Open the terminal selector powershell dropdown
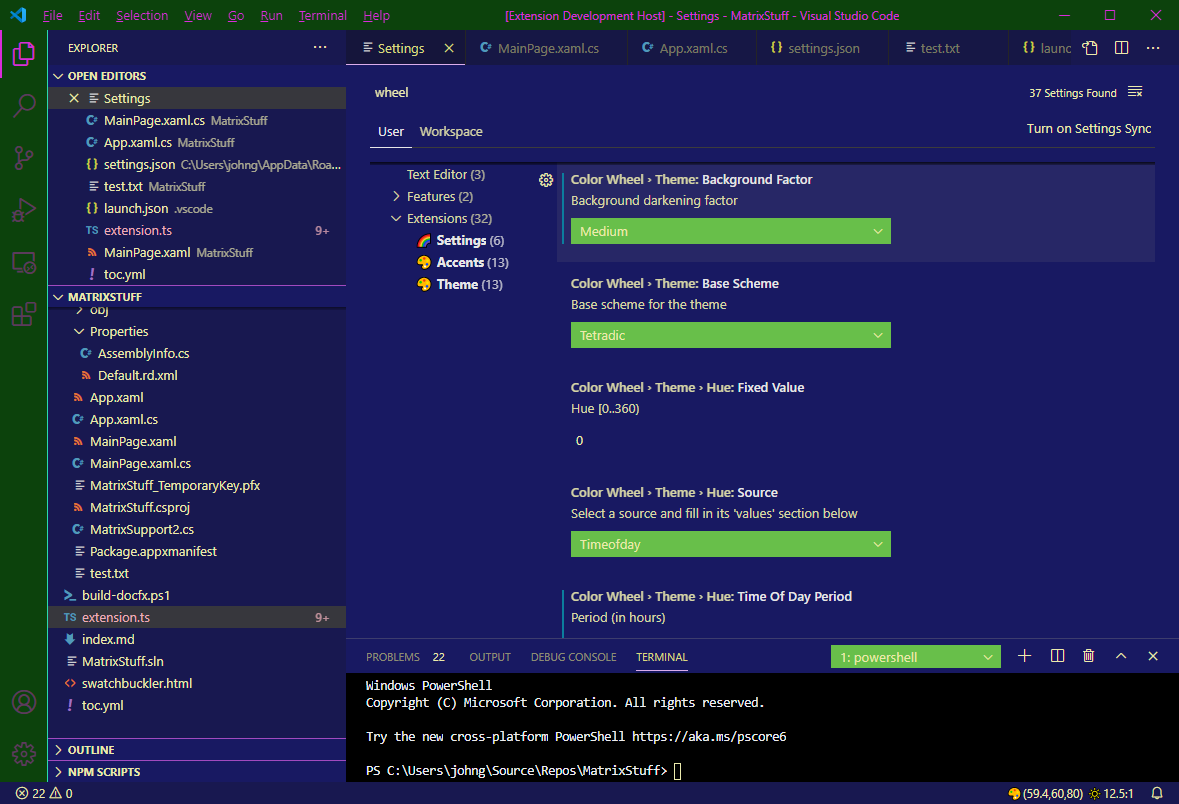 click(915, 657)
